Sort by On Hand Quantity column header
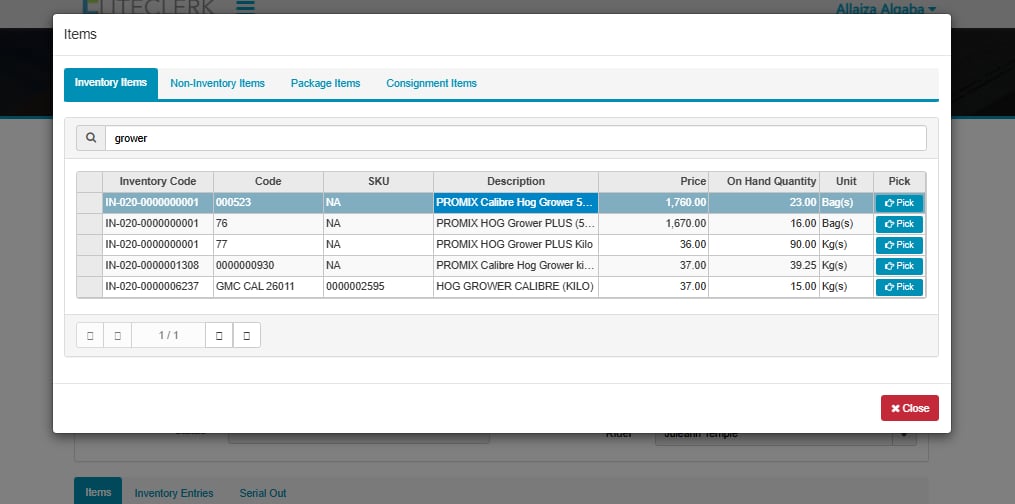The width and height of the screenshot is (1015, 504). pos(764,181)
